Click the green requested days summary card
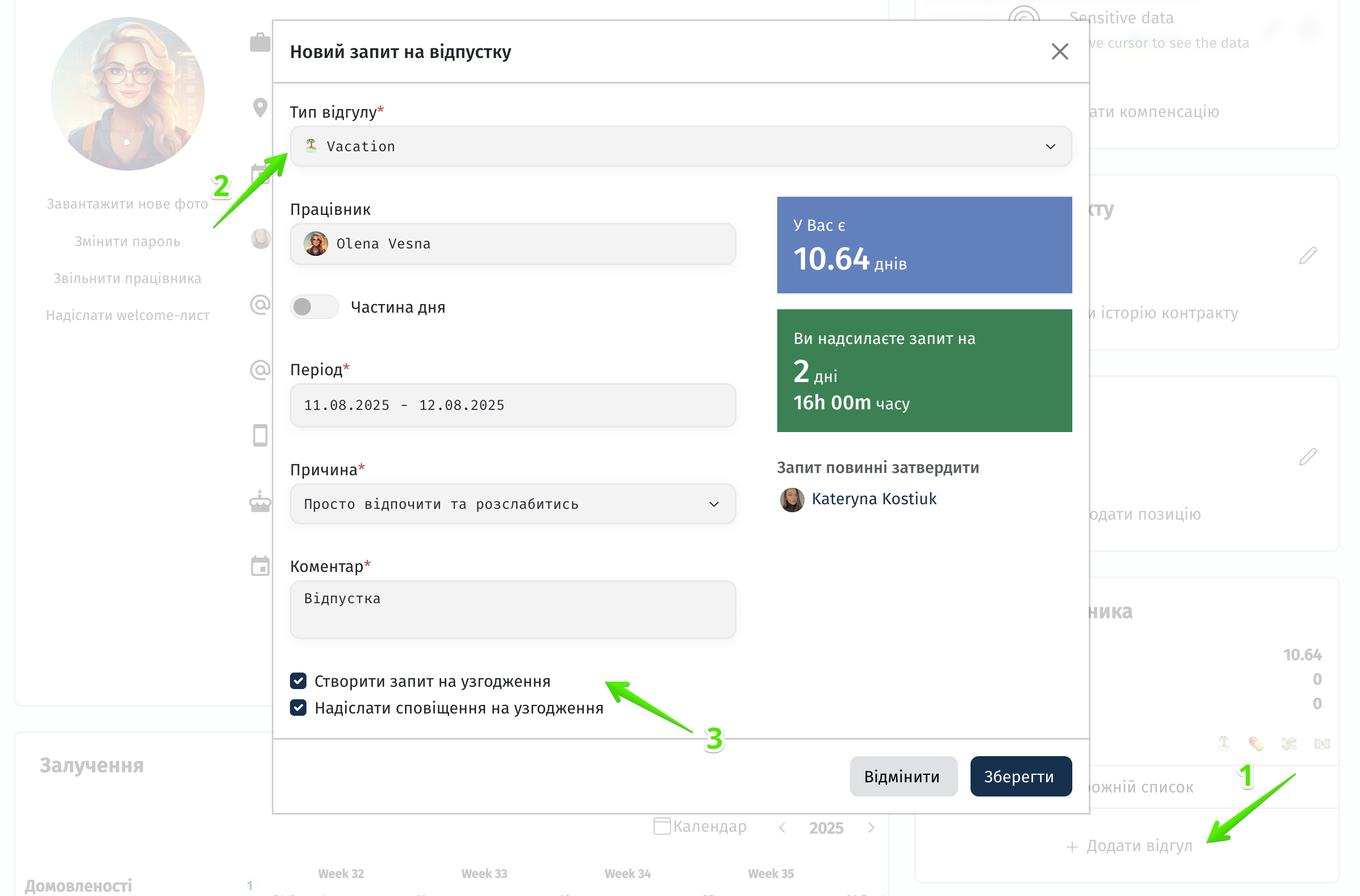 924,371
